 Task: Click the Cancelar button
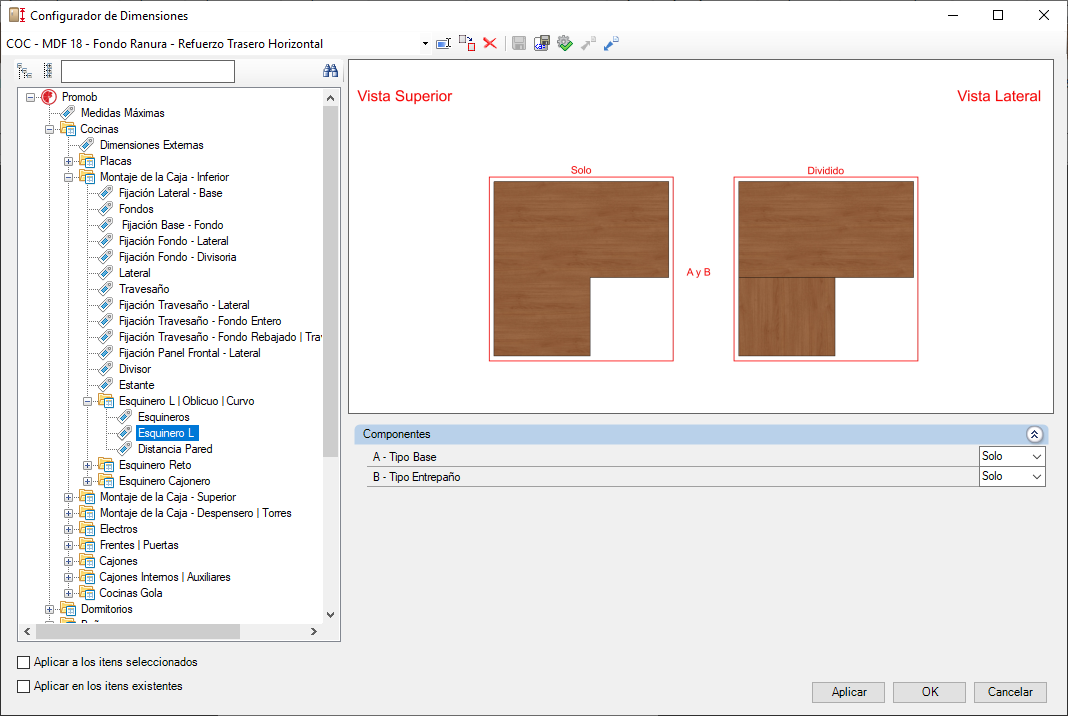pyautogui.click(x=1010, y=692)
